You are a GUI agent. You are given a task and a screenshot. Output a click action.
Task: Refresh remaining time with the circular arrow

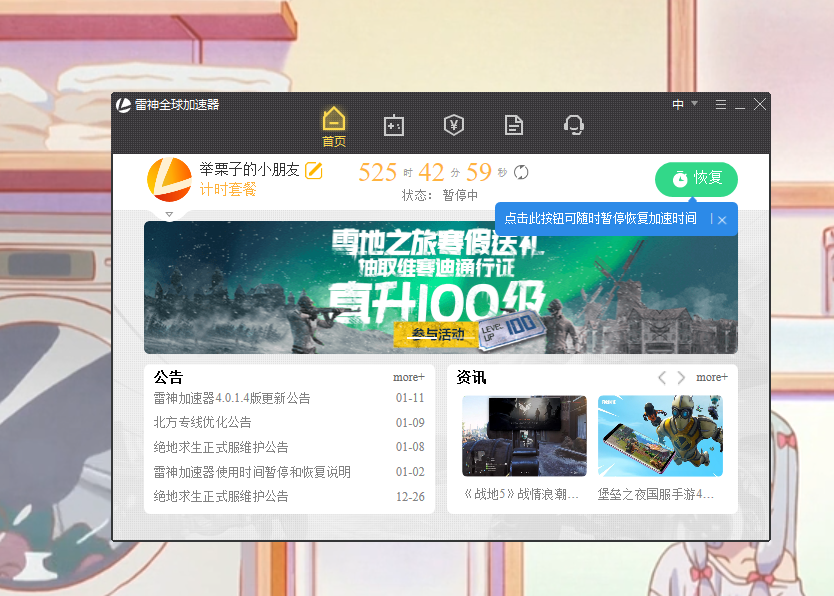pos(521,172)
